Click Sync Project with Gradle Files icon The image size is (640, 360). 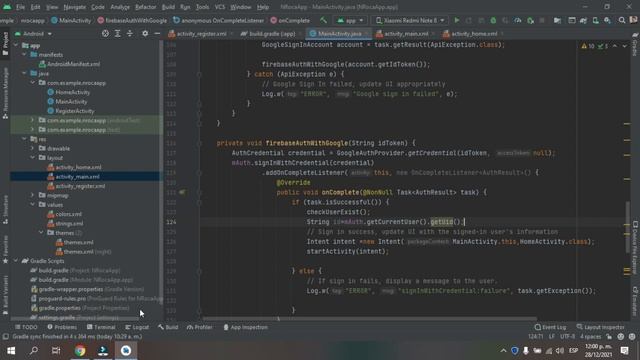[583, 20]
